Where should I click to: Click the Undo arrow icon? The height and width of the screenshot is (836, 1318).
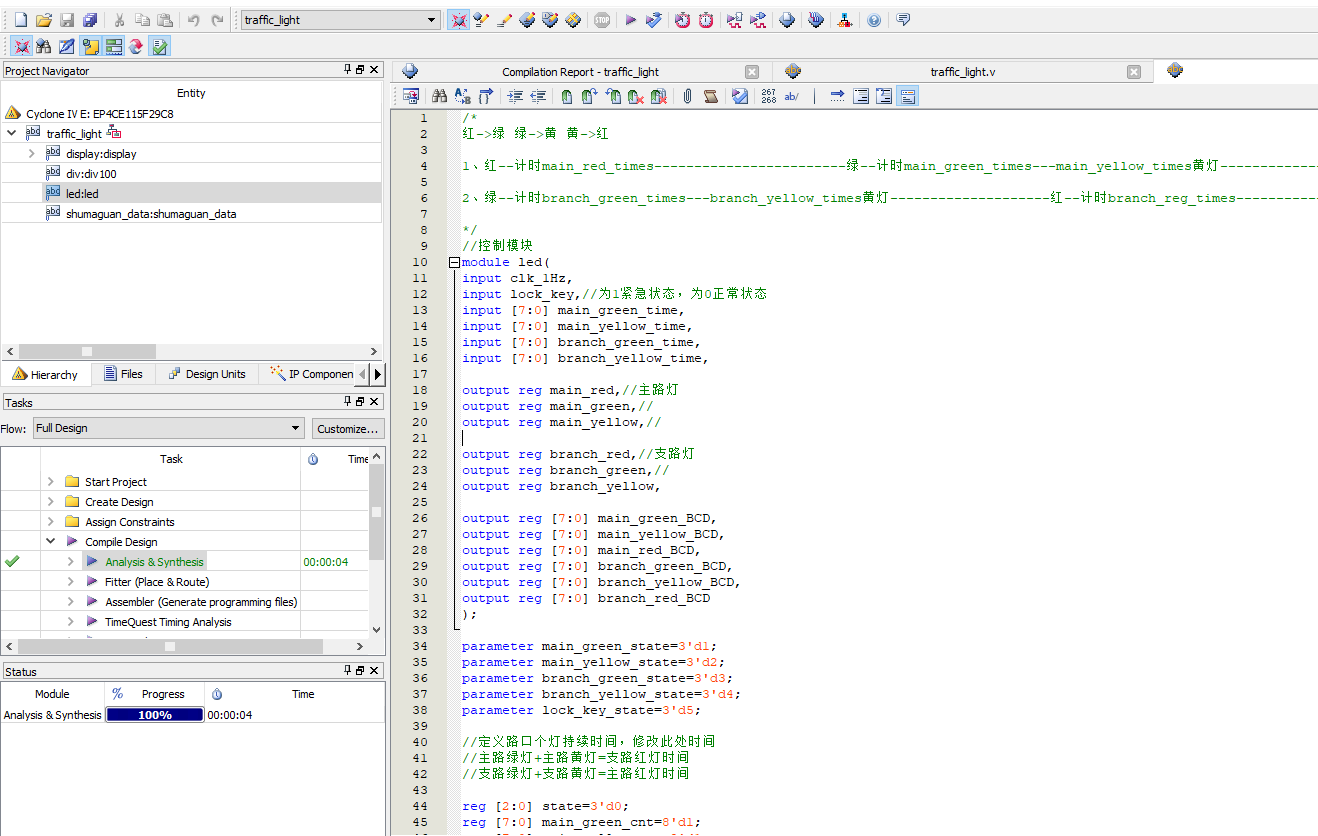click(194, 20)
